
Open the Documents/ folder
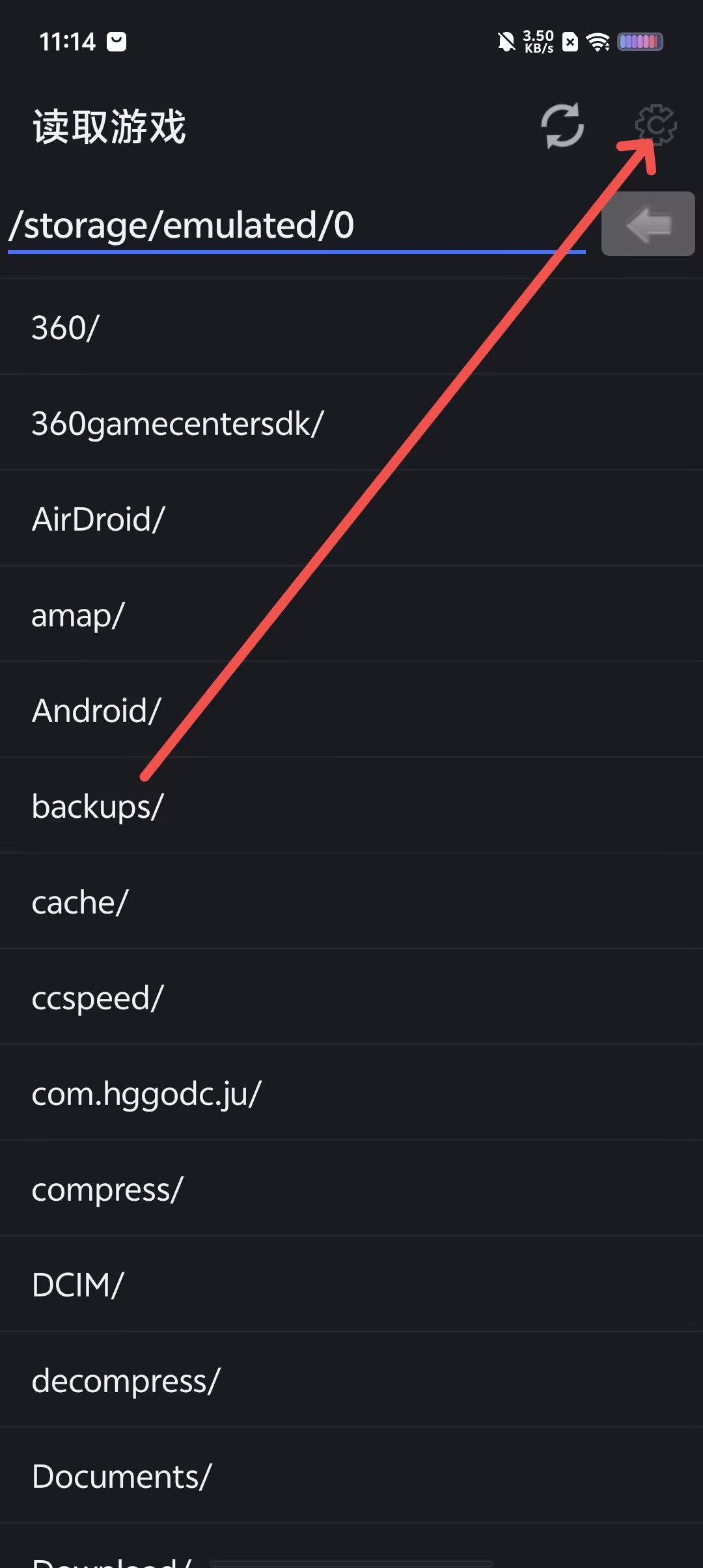[x=351, y=1476]
